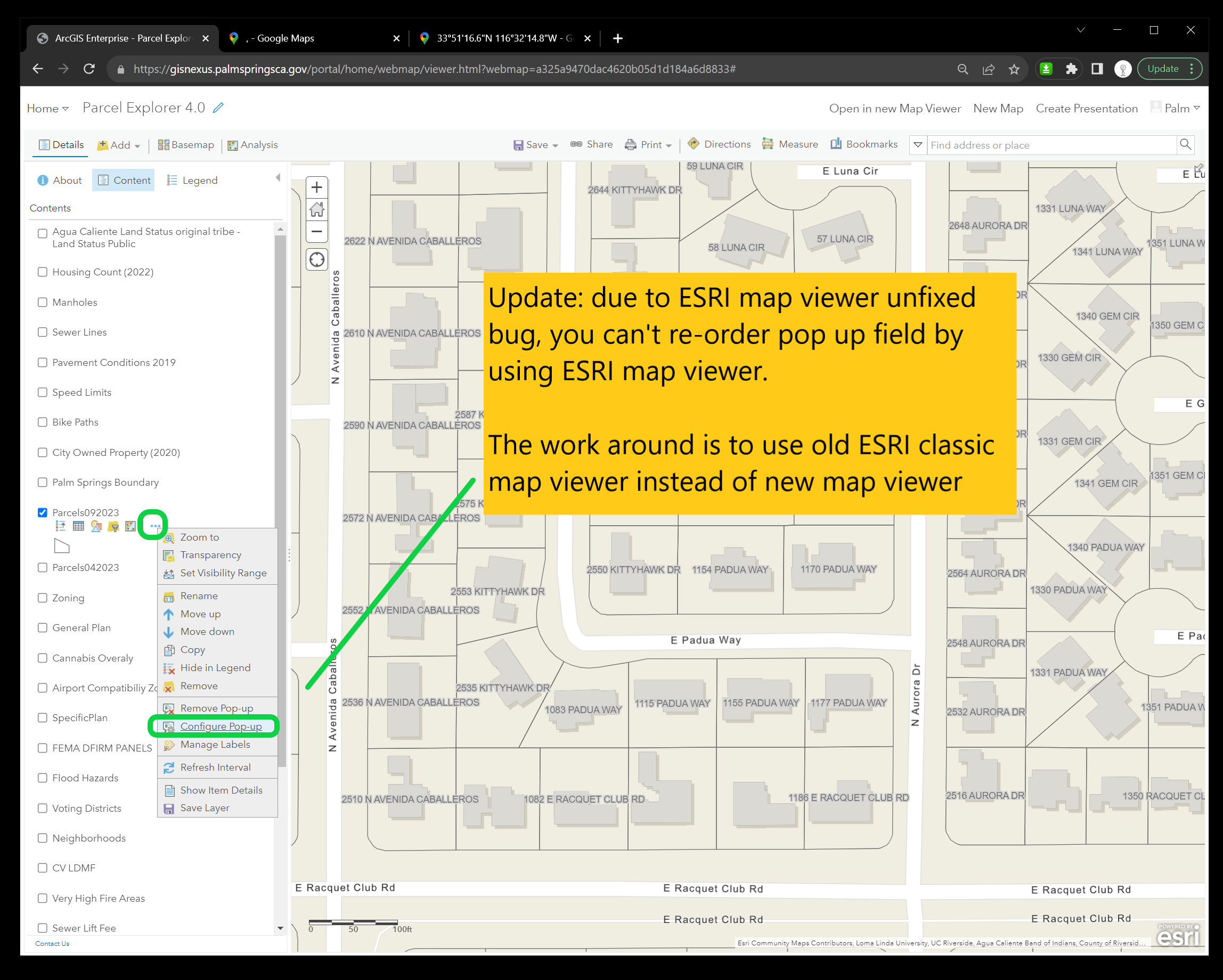1223x980 pixels.
Task: Open browser tab search chevron
Action: (1081, 30)
